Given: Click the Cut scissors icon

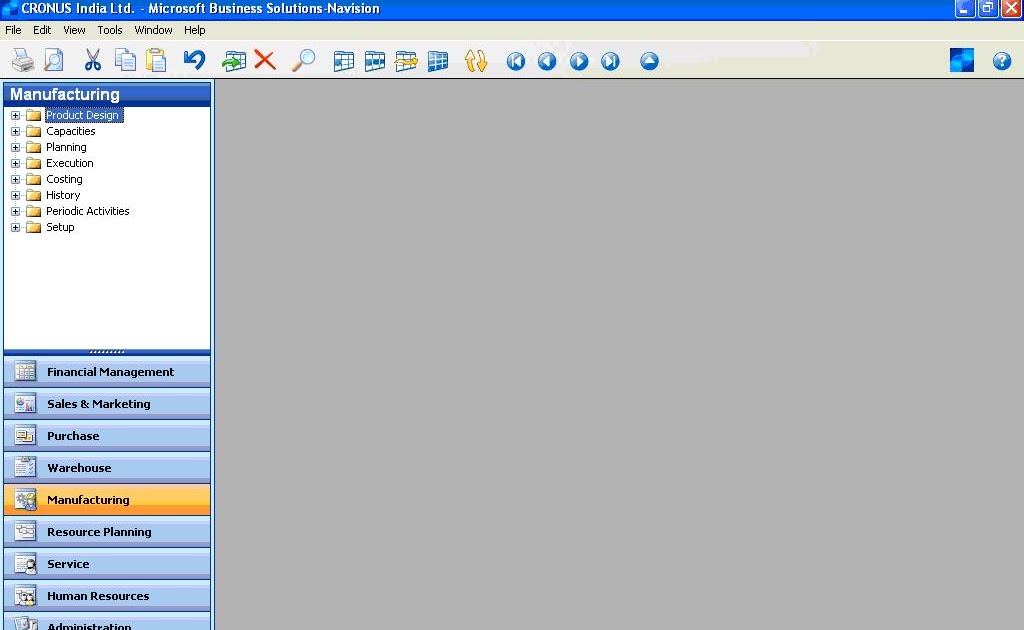Looking at the screenshot, I should [x=93, y=61].
